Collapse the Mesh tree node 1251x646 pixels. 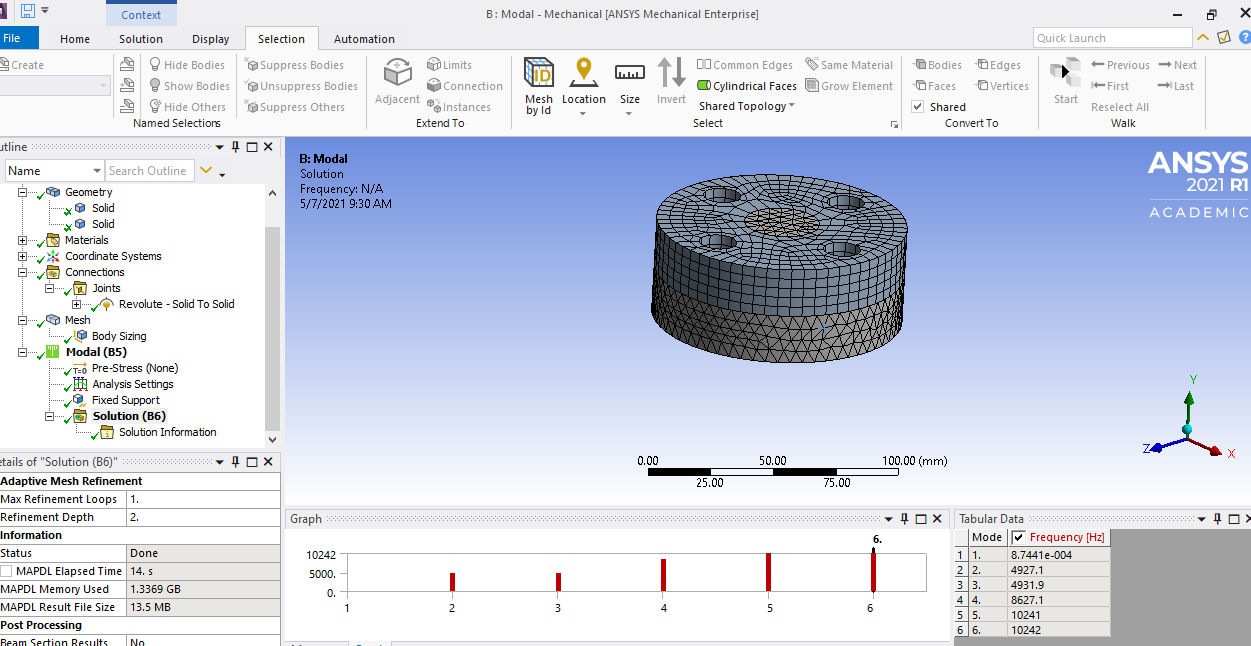click(x=23, y=320)
